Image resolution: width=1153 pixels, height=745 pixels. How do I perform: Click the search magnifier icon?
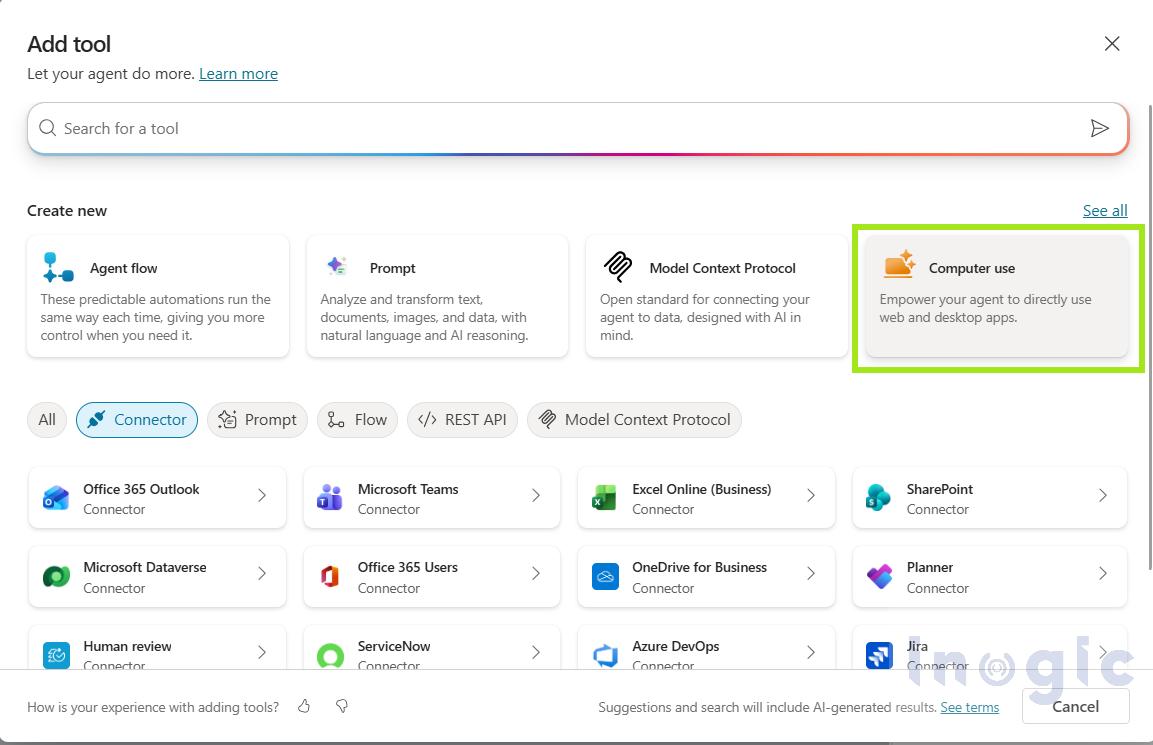point(48,128)
